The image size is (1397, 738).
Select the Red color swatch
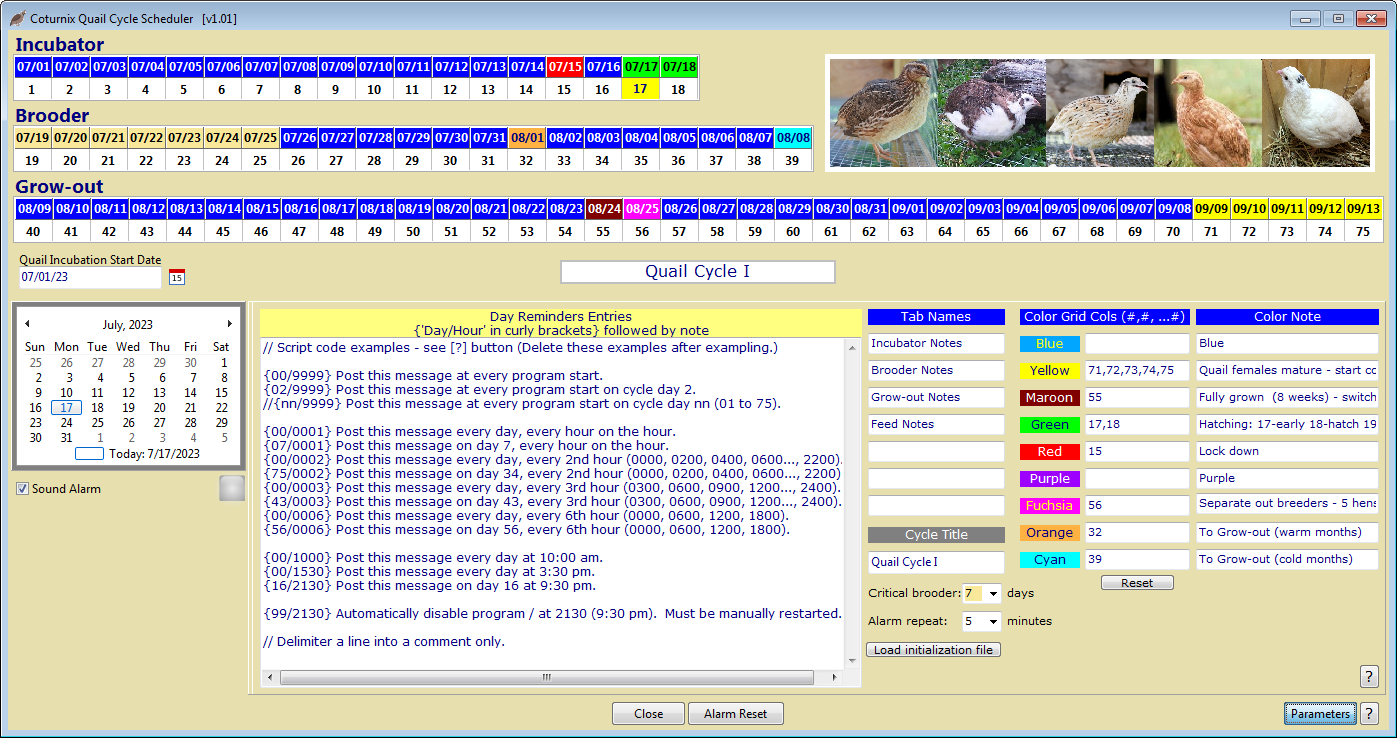point(1049,451)
